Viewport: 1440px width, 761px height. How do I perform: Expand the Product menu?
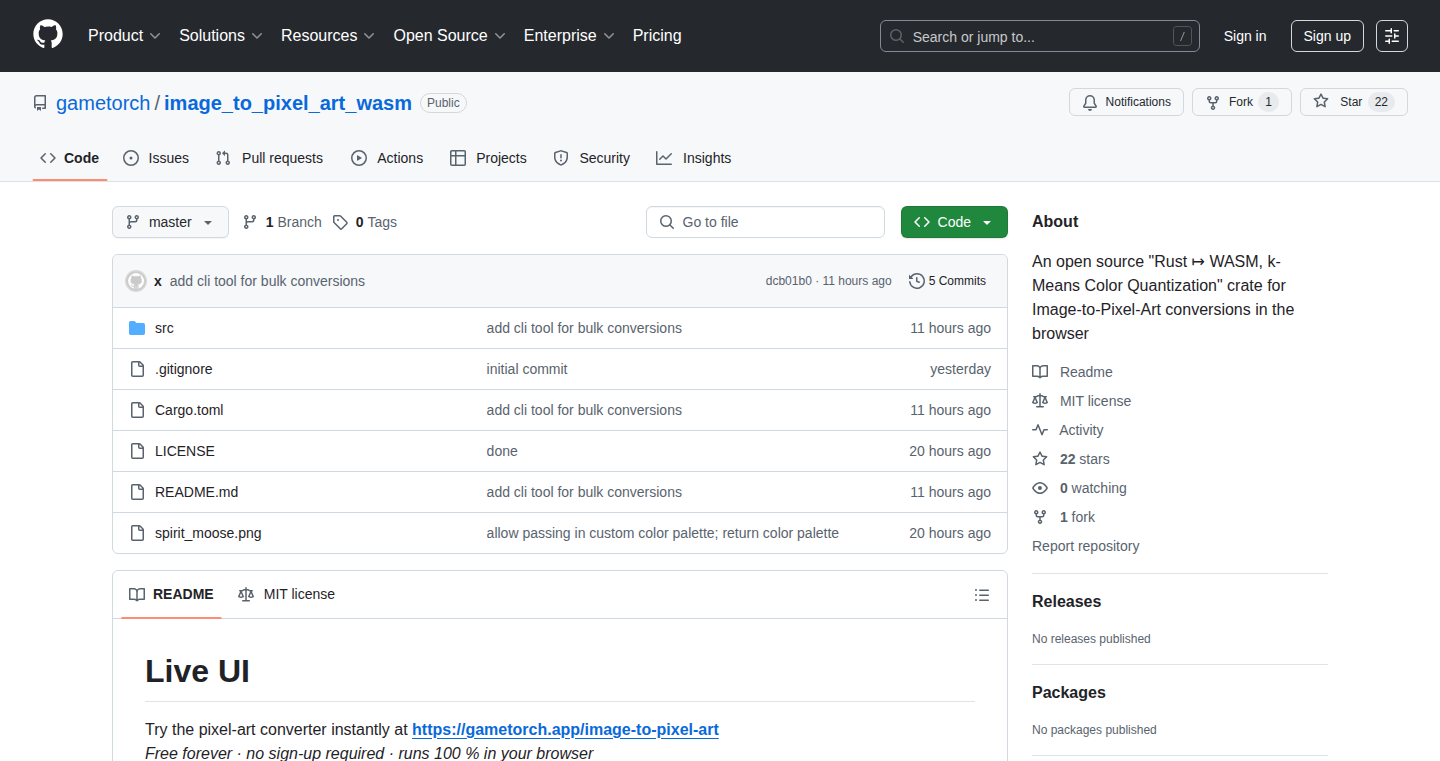124,35
